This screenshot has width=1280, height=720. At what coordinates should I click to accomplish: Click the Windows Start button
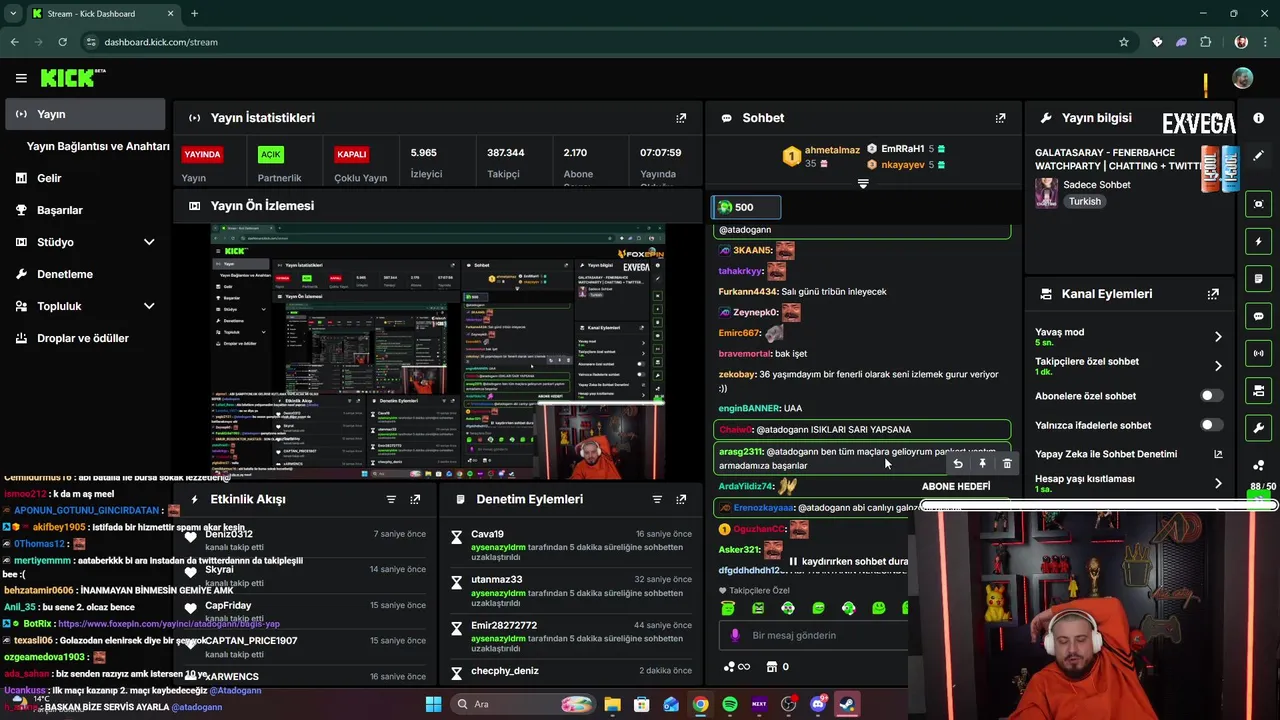433,704
